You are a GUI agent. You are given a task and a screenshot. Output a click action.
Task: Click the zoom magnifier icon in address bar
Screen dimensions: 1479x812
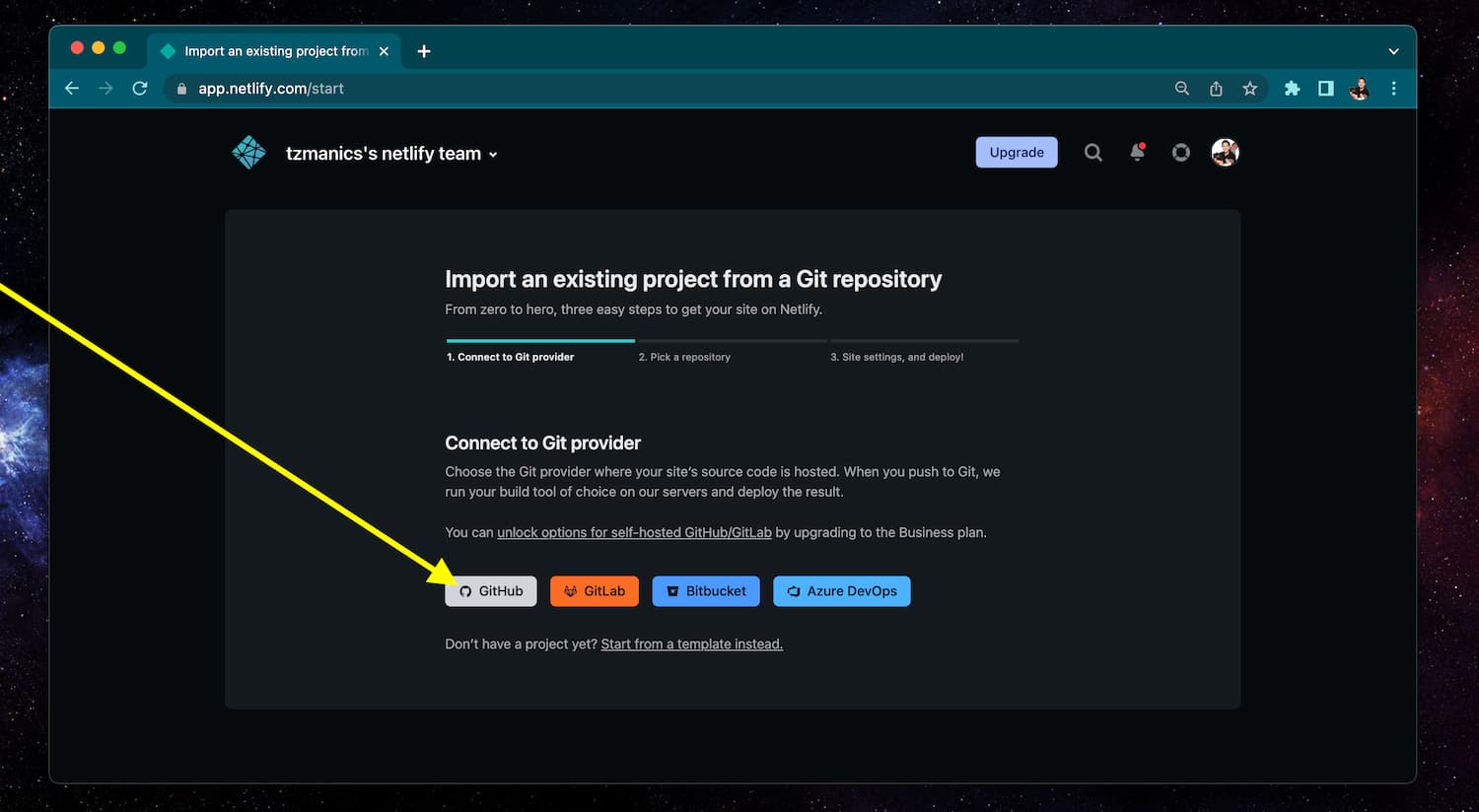(x=1181, y=89)
